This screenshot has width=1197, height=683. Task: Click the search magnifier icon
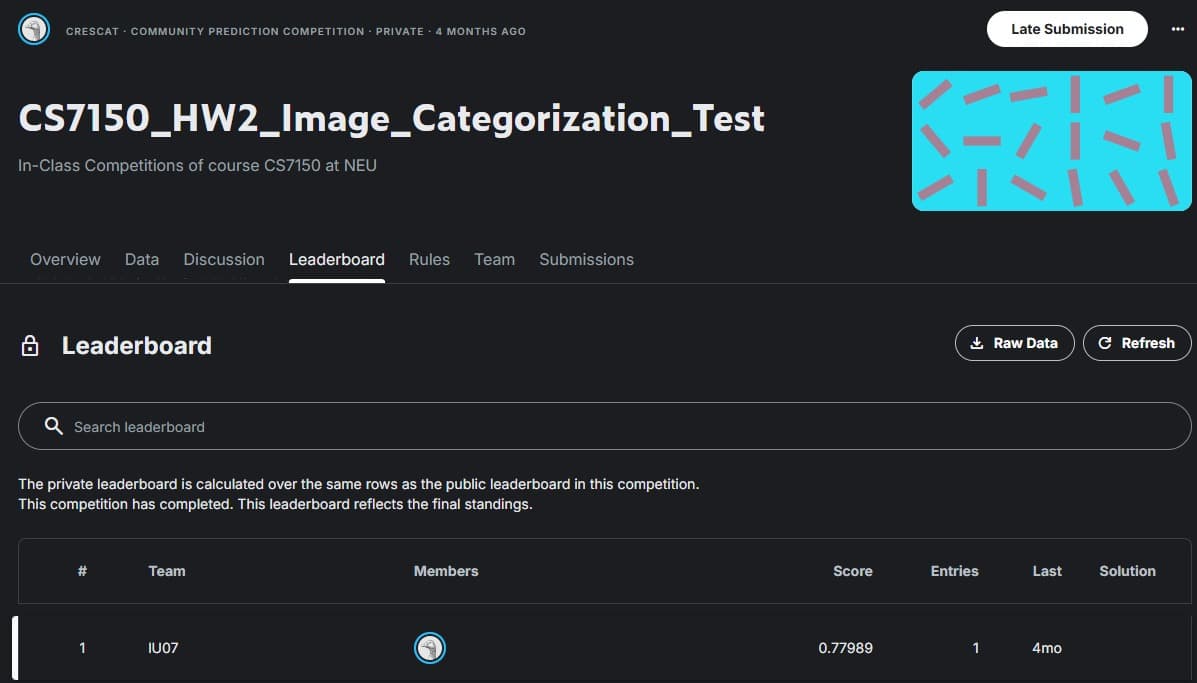pyautogui.click(x=53, y=426)
